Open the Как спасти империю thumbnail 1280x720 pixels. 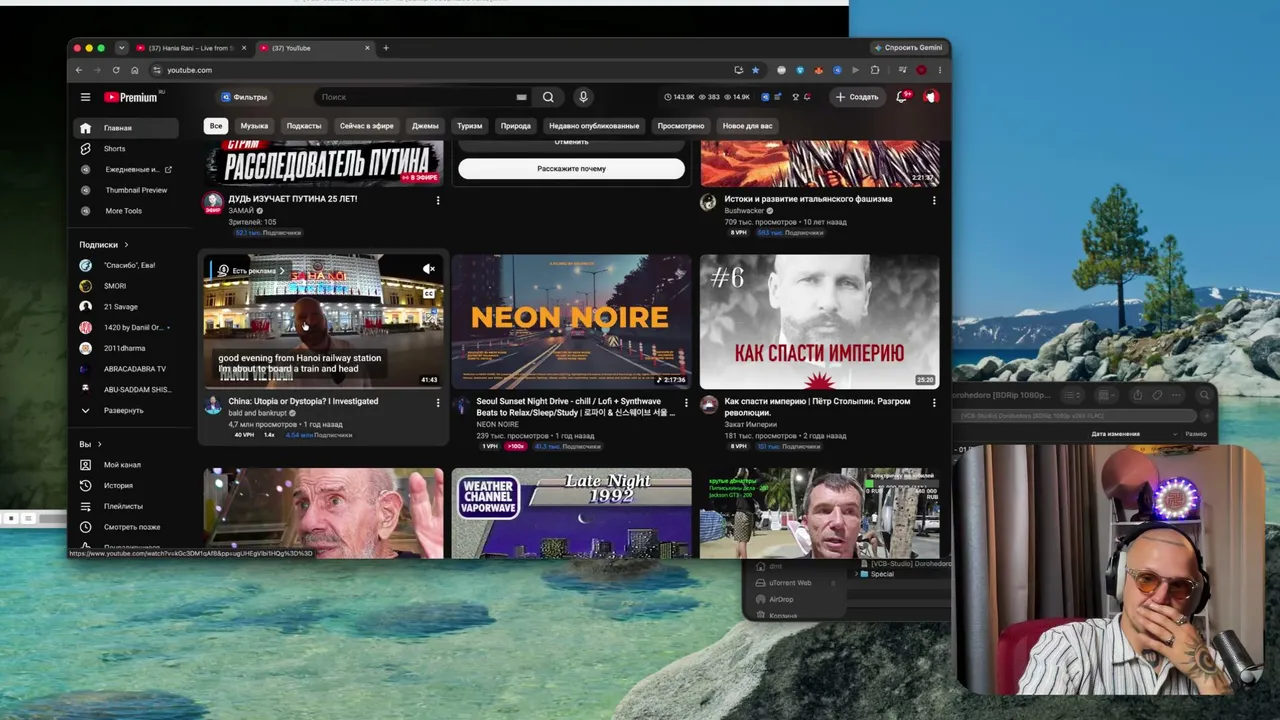click(x=820, y=322)
